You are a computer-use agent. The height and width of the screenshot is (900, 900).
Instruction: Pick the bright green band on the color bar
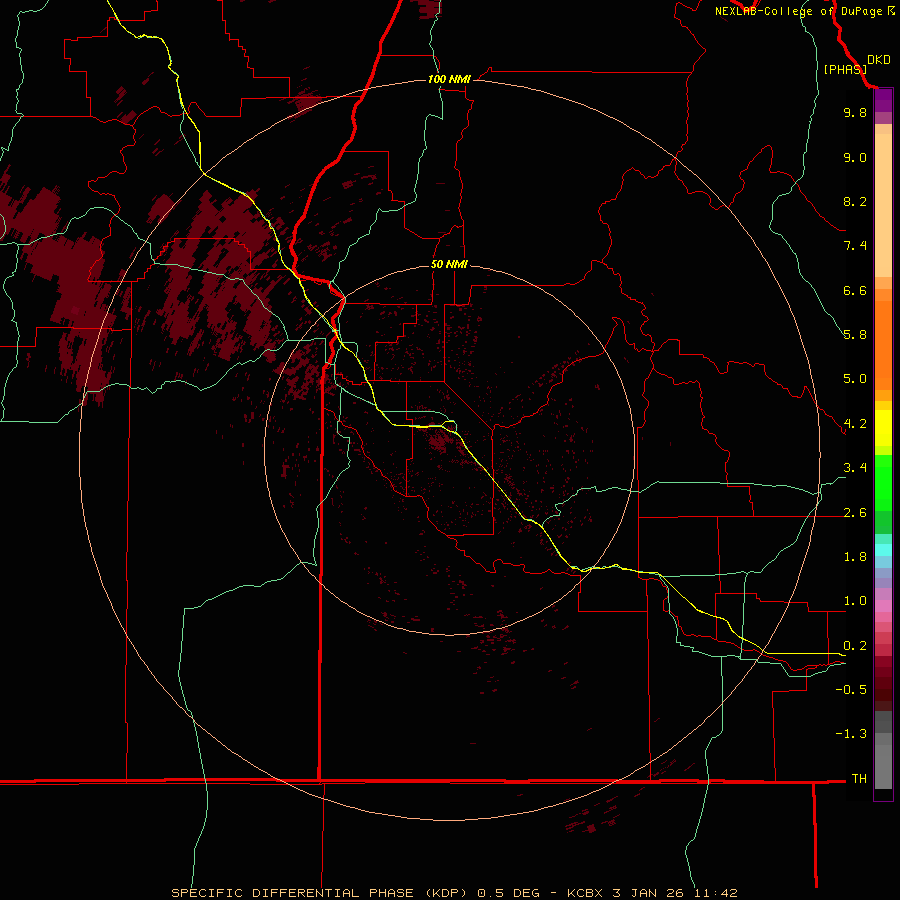(x=883, y=482)
